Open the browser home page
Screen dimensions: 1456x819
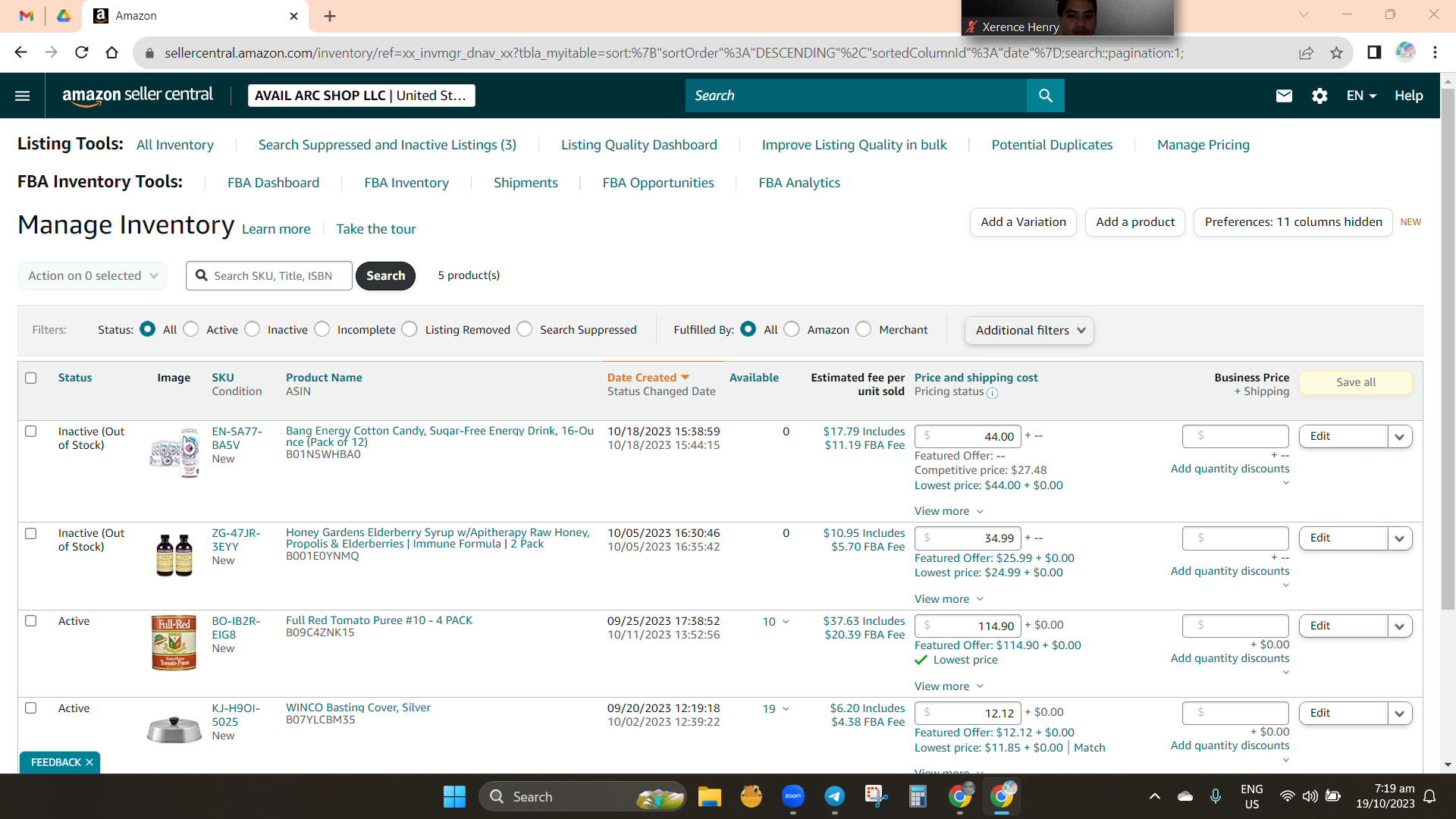tap(112, 52)
